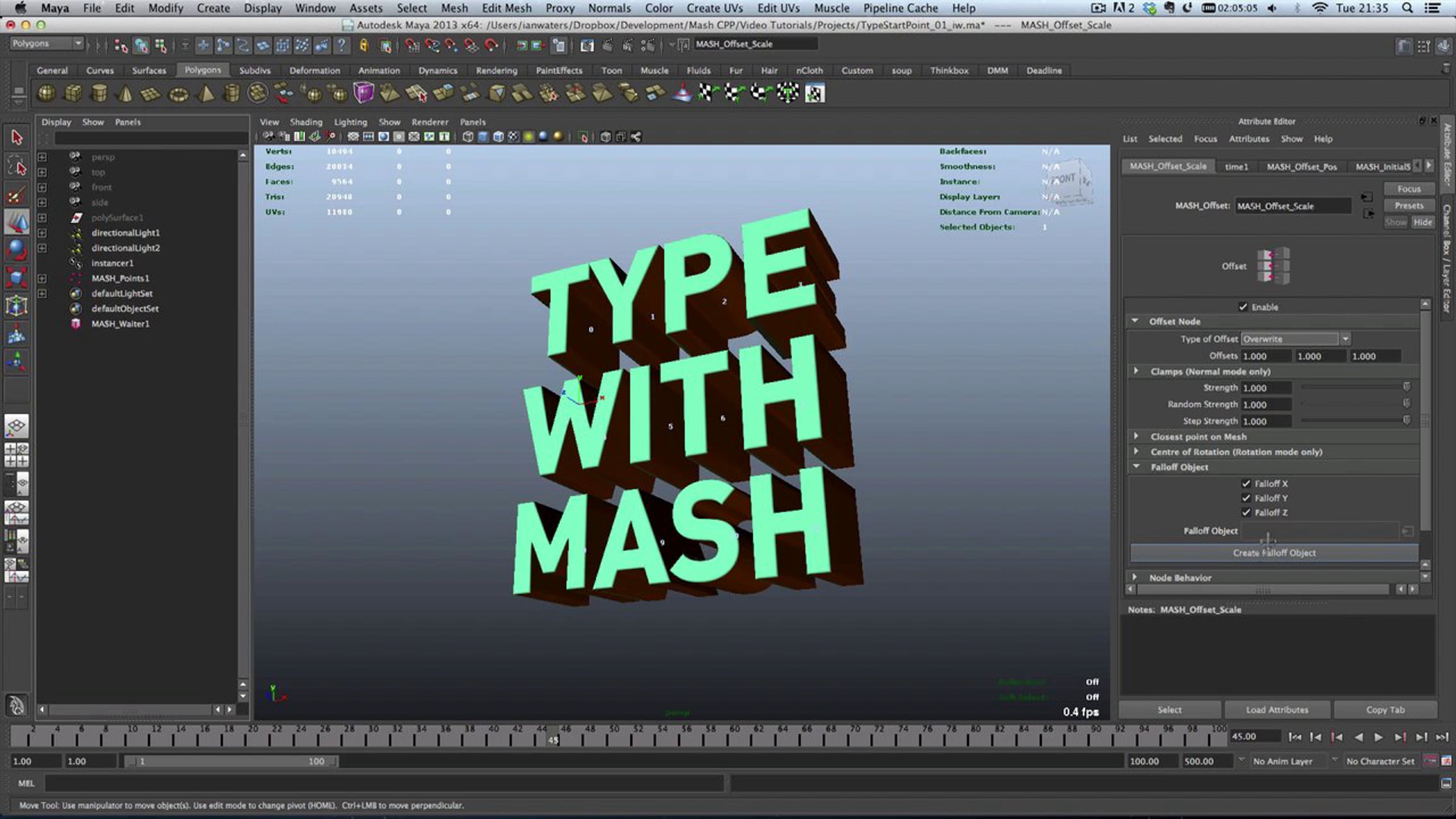Jump to start of playback range

(1295, 737)
